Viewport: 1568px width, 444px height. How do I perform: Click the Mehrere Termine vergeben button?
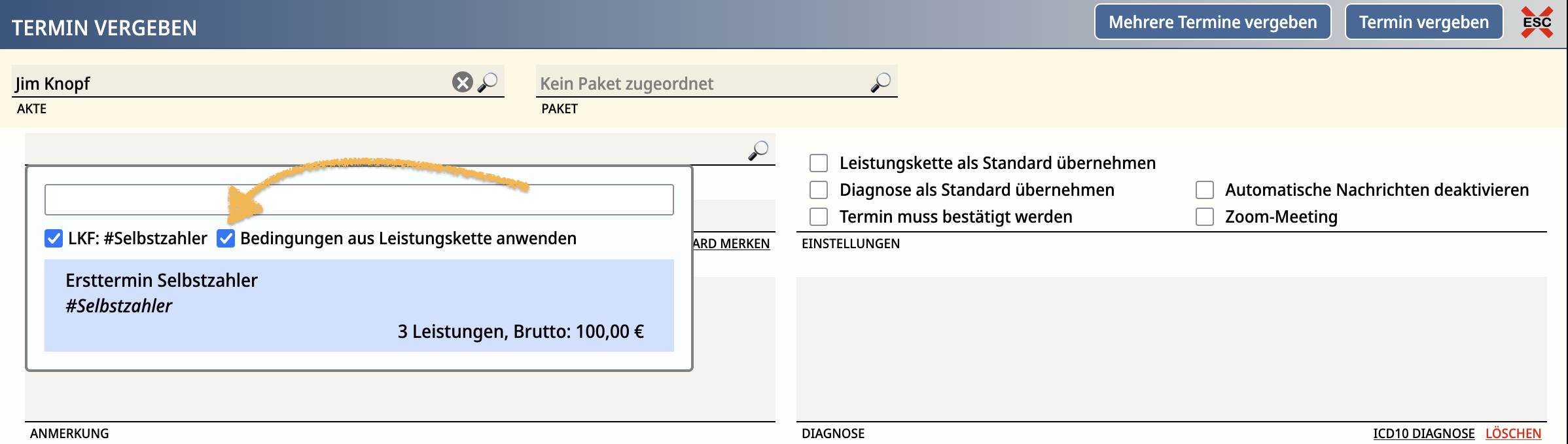click(x=1212, y=22)
